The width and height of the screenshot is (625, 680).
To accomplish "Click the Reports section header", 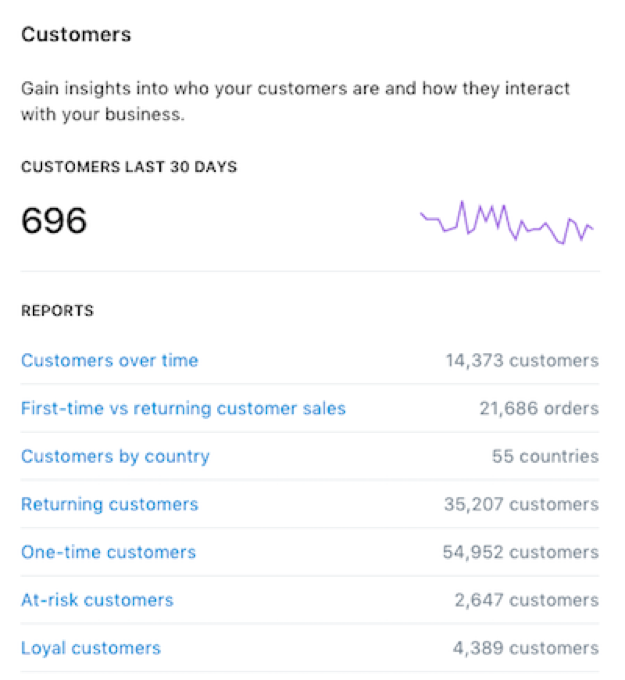I will click(x=57, y=311).
